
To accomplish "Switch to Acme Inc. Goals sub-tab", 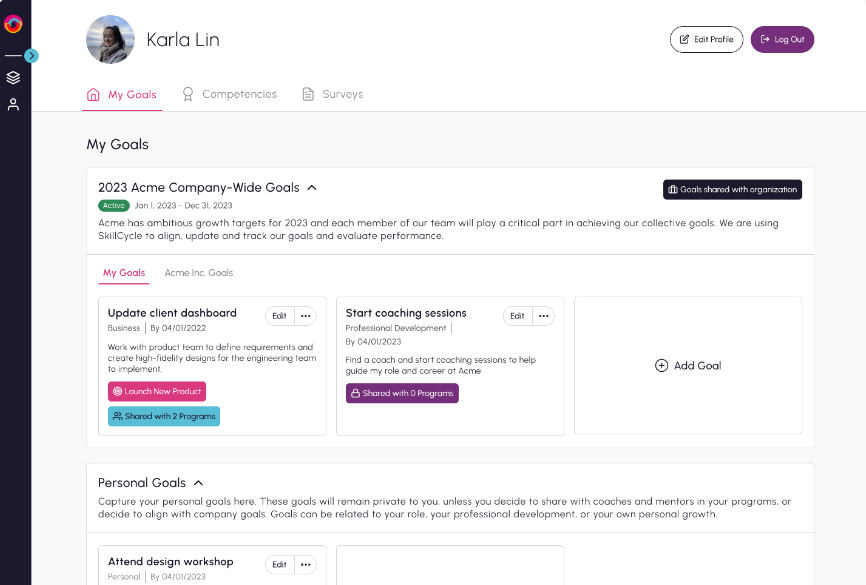I will pyautogui.click(x=199, y=272).
